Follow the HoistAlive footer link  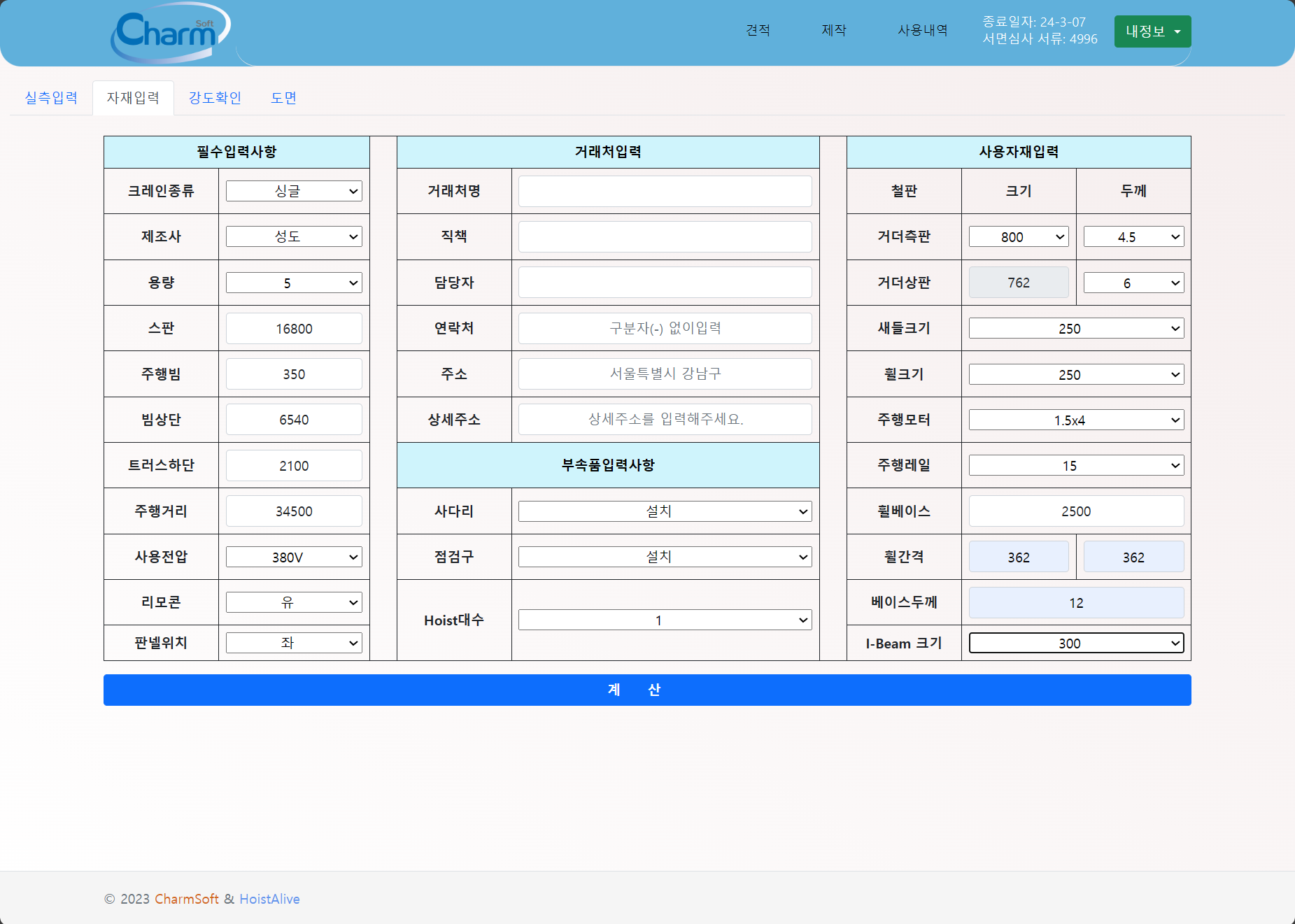click(269, 899)
